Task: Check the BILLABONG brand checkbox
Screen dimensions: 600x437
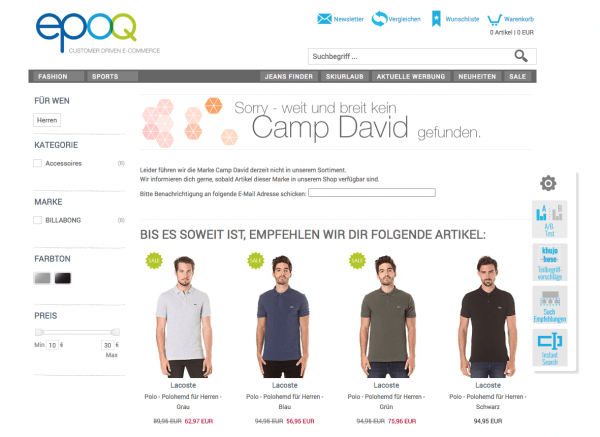Action: coord(38,220)
